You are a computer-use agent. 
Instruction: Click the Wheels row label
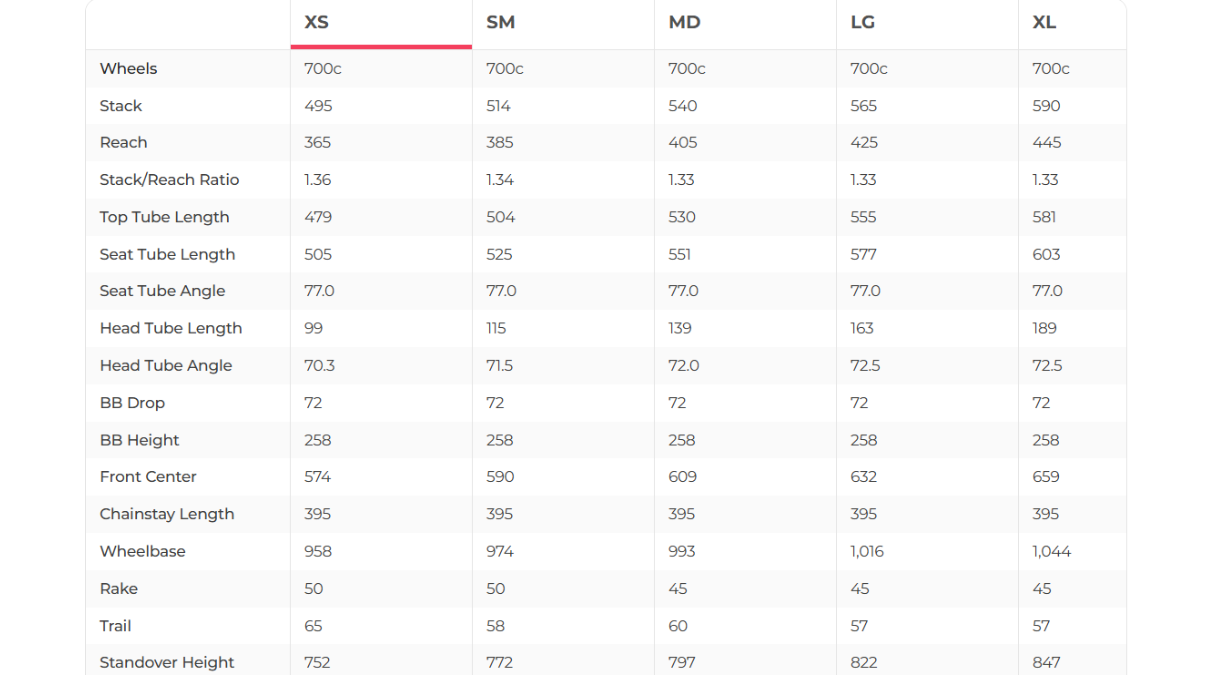128,69
